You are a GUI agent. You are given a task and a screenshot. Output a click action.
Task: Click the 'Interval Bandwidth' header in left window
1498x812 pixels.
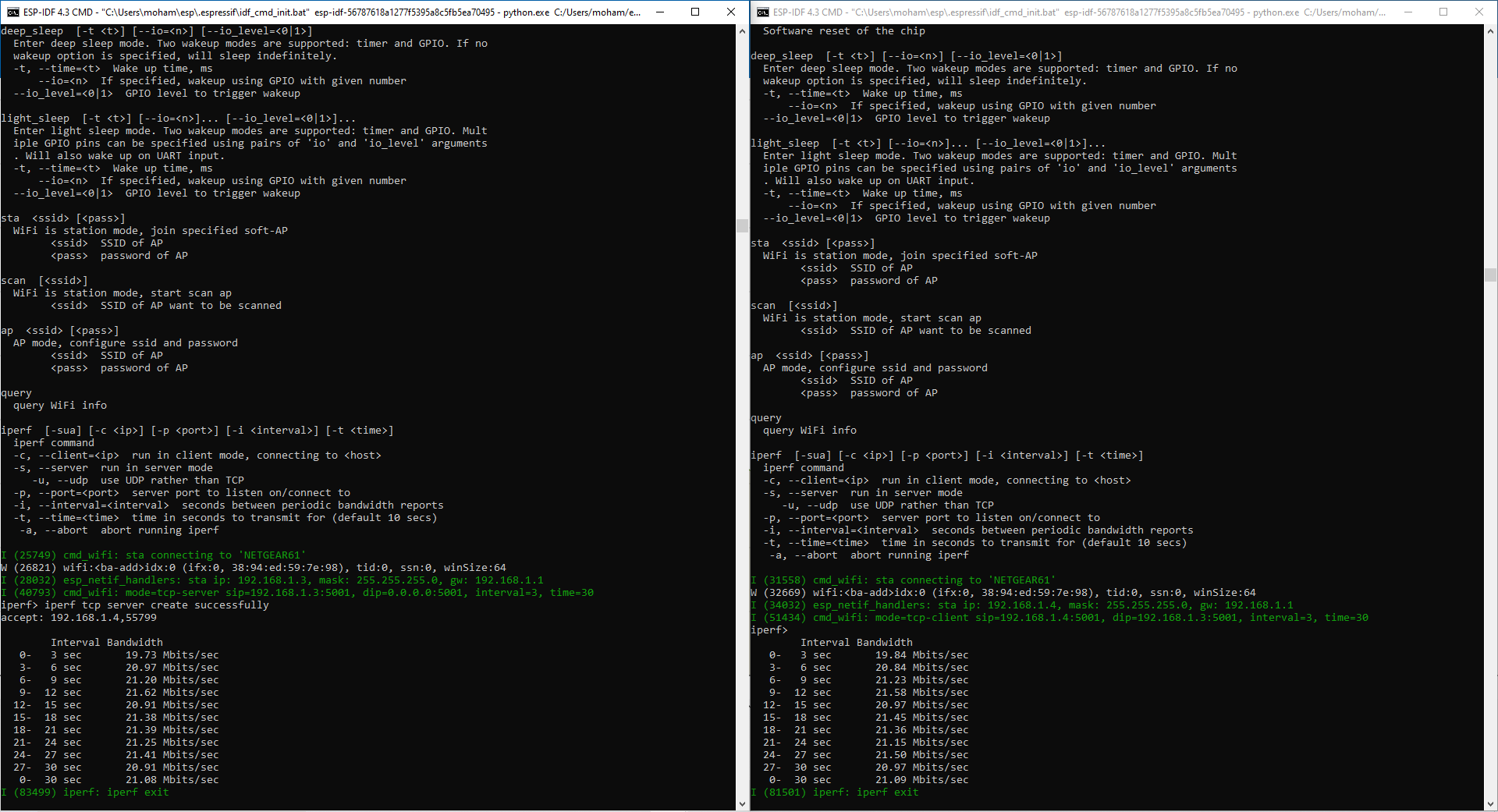[x=107, y=643]
